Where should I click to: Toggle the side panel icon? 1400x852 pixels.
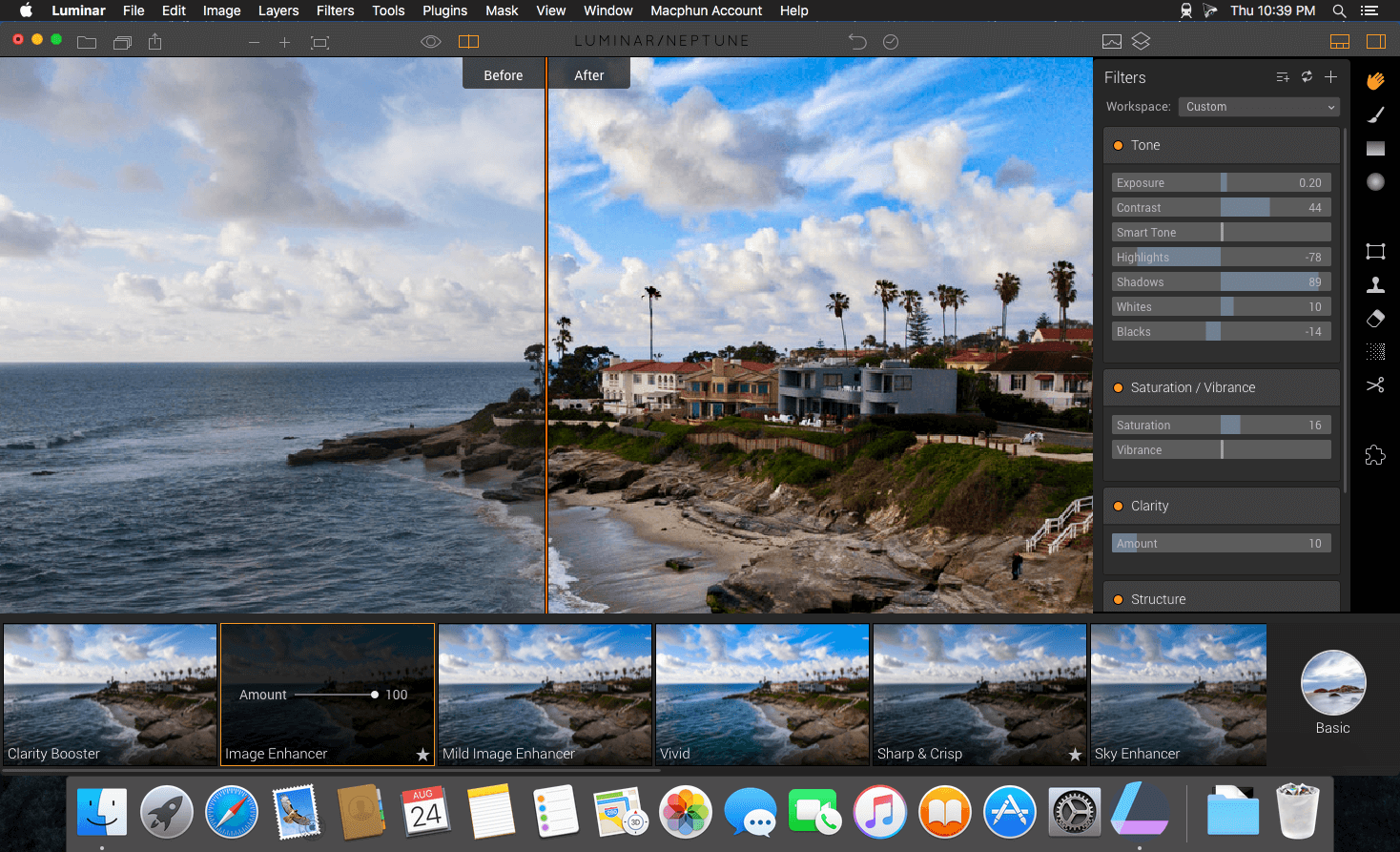pos(1375,42)
